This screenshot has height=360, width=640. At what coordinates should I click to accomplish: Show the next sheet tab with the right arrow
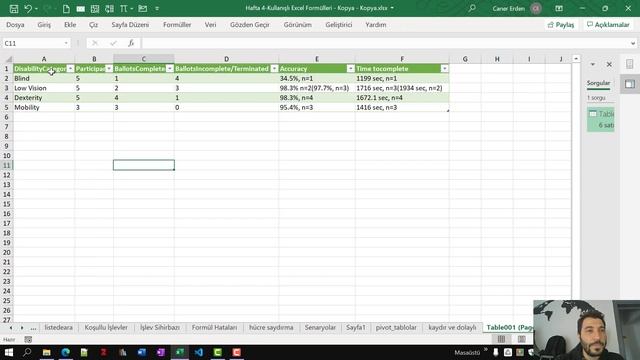22,328
